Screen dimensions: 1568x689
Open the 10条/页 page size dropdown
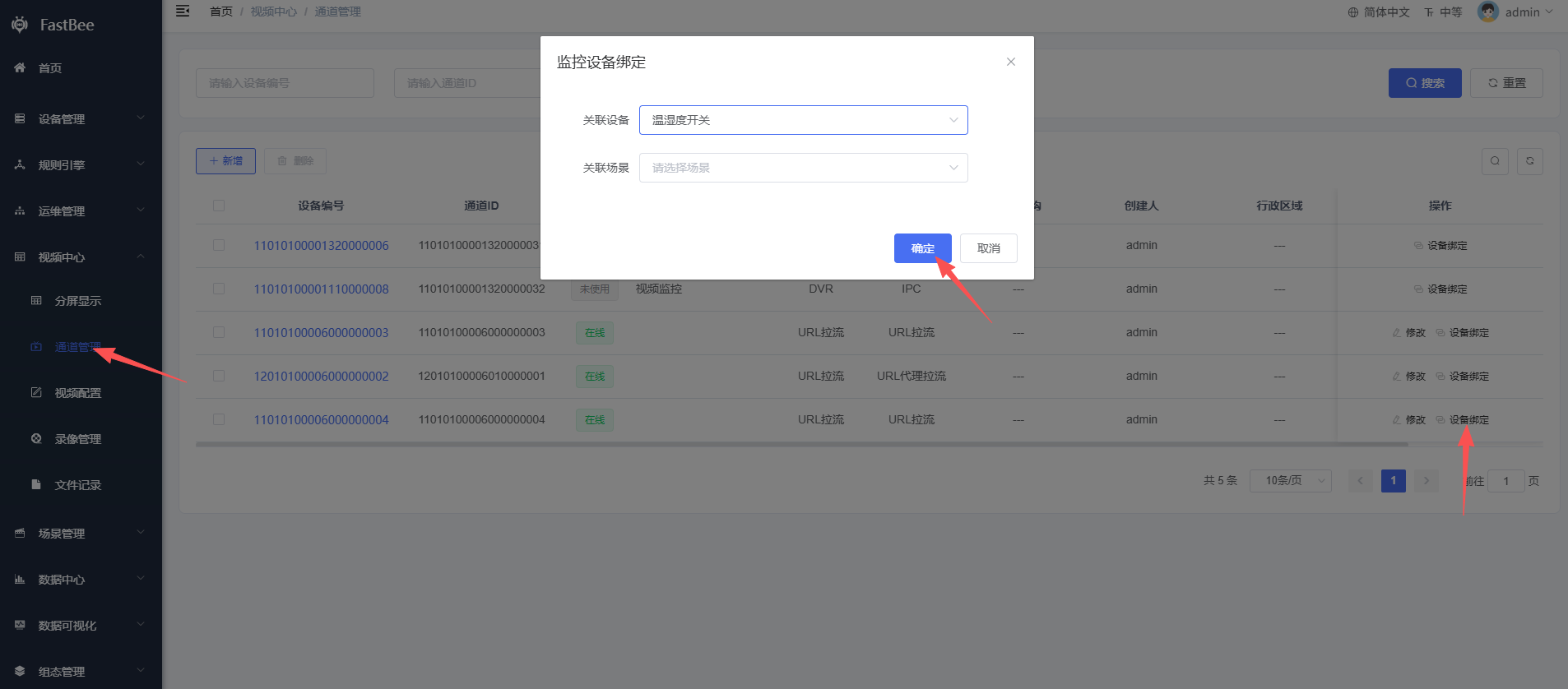(x=1290, y=481)
